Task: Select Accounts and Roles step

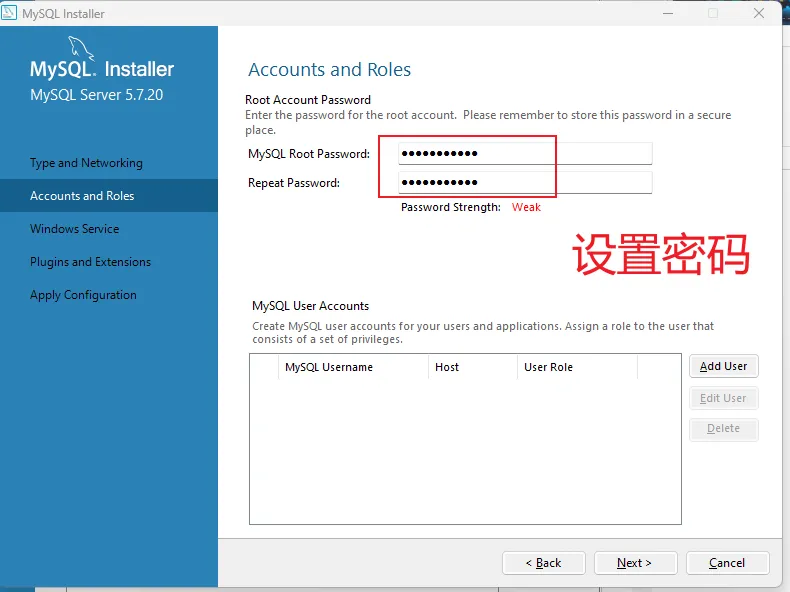Action: click(82, 196)
